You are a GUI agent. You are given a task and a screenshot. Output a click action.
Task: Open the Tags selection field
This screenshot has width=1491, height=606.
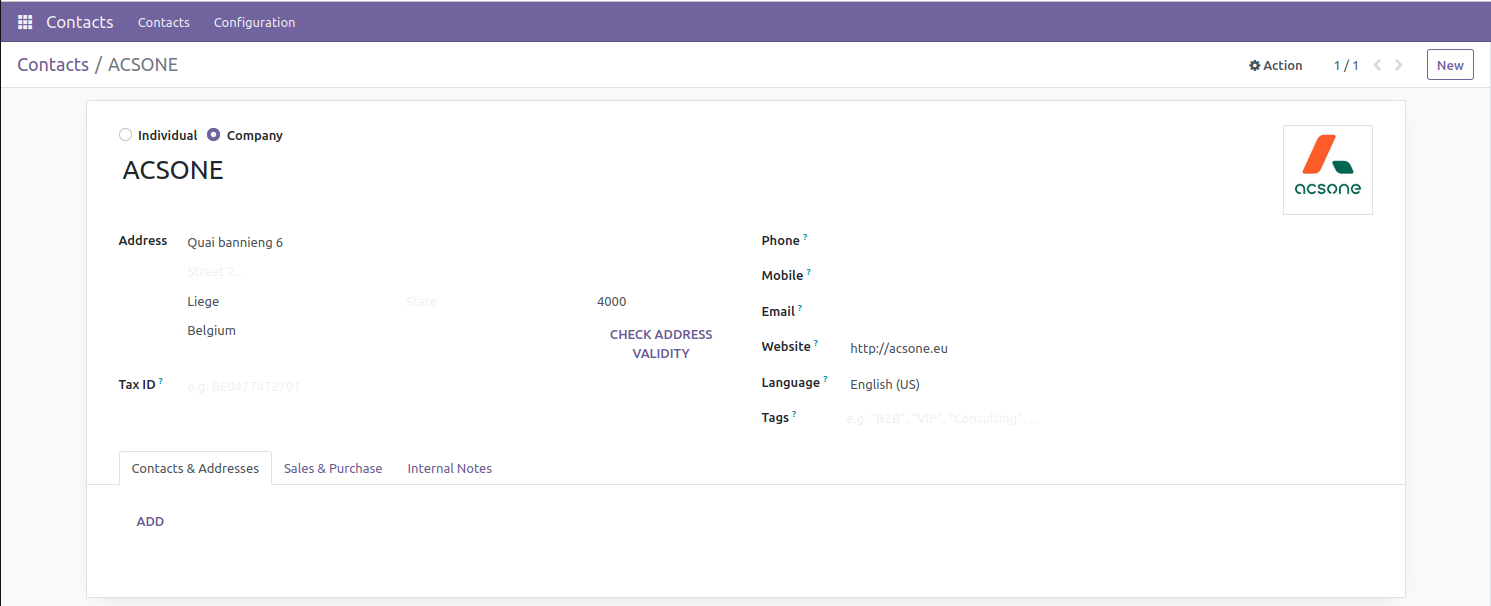[1110, 418]
